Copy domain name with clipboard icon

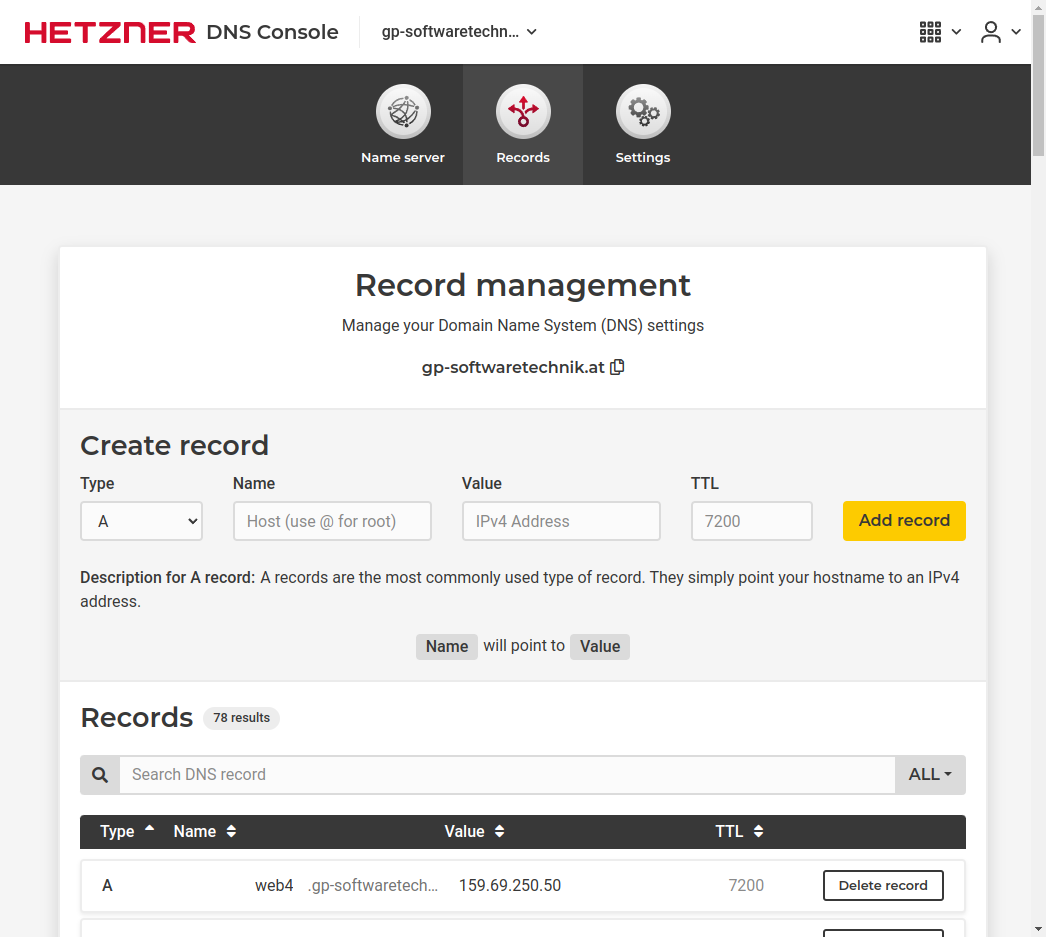pos(617,367)
